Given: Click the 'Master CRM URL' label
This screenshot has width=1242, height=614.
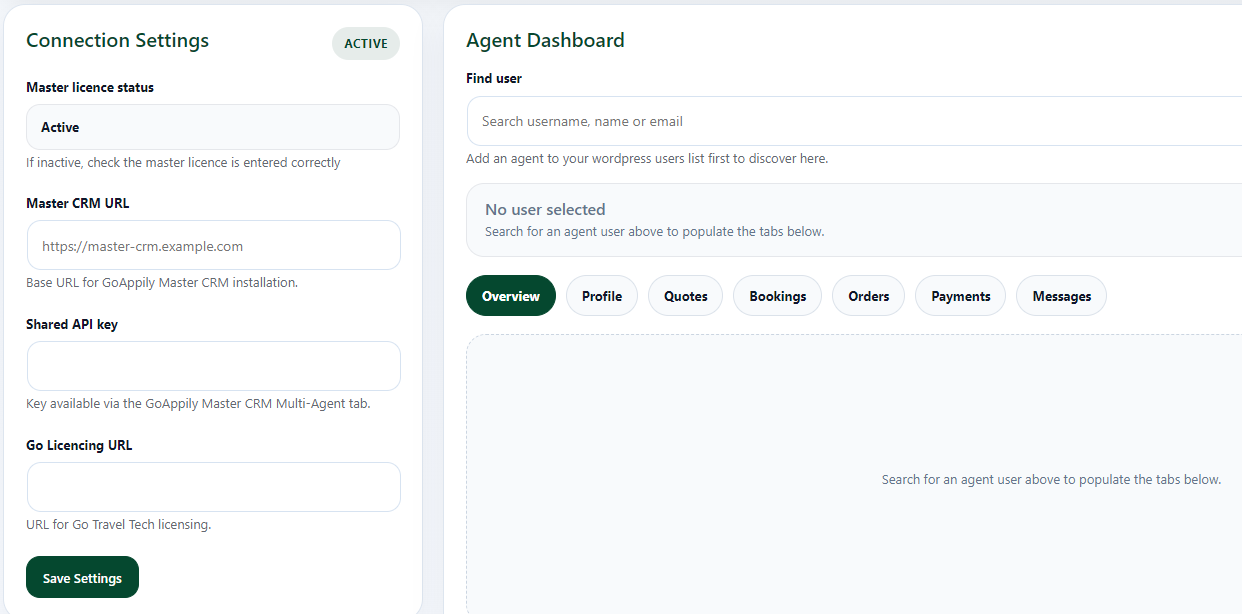Looking at the screenshot, I should (78, 203).
